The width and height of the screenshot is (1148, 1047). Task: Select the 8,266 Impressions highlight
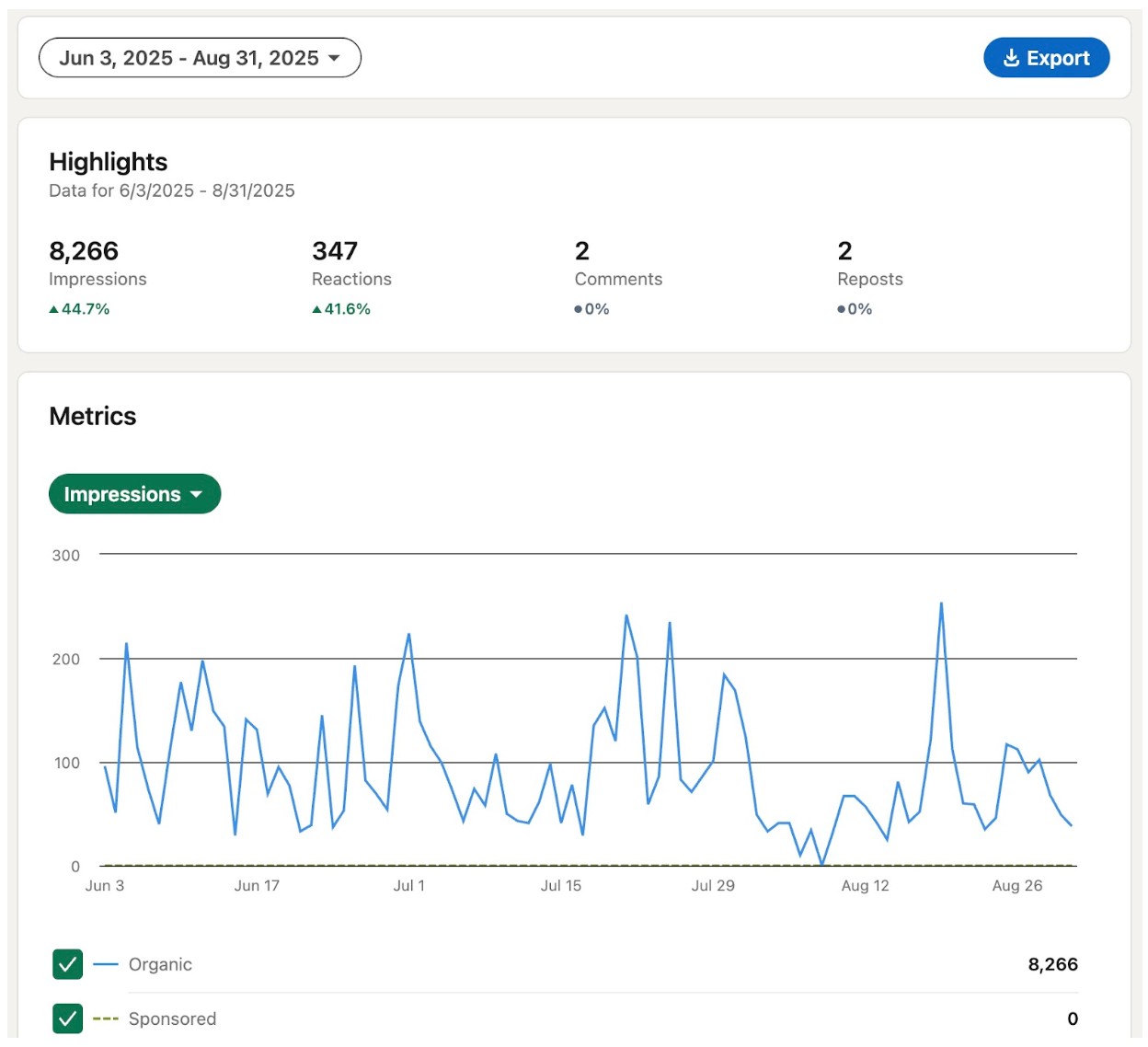coord(84,251)
